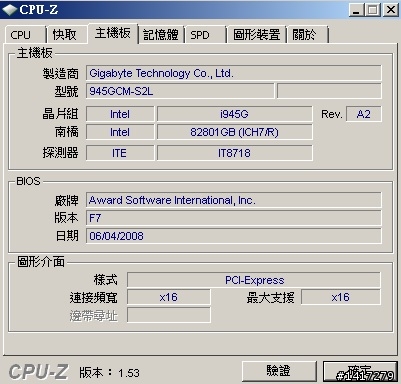Close the CPU-Z window
The image size is (401, 384).
tap(390, 10)
